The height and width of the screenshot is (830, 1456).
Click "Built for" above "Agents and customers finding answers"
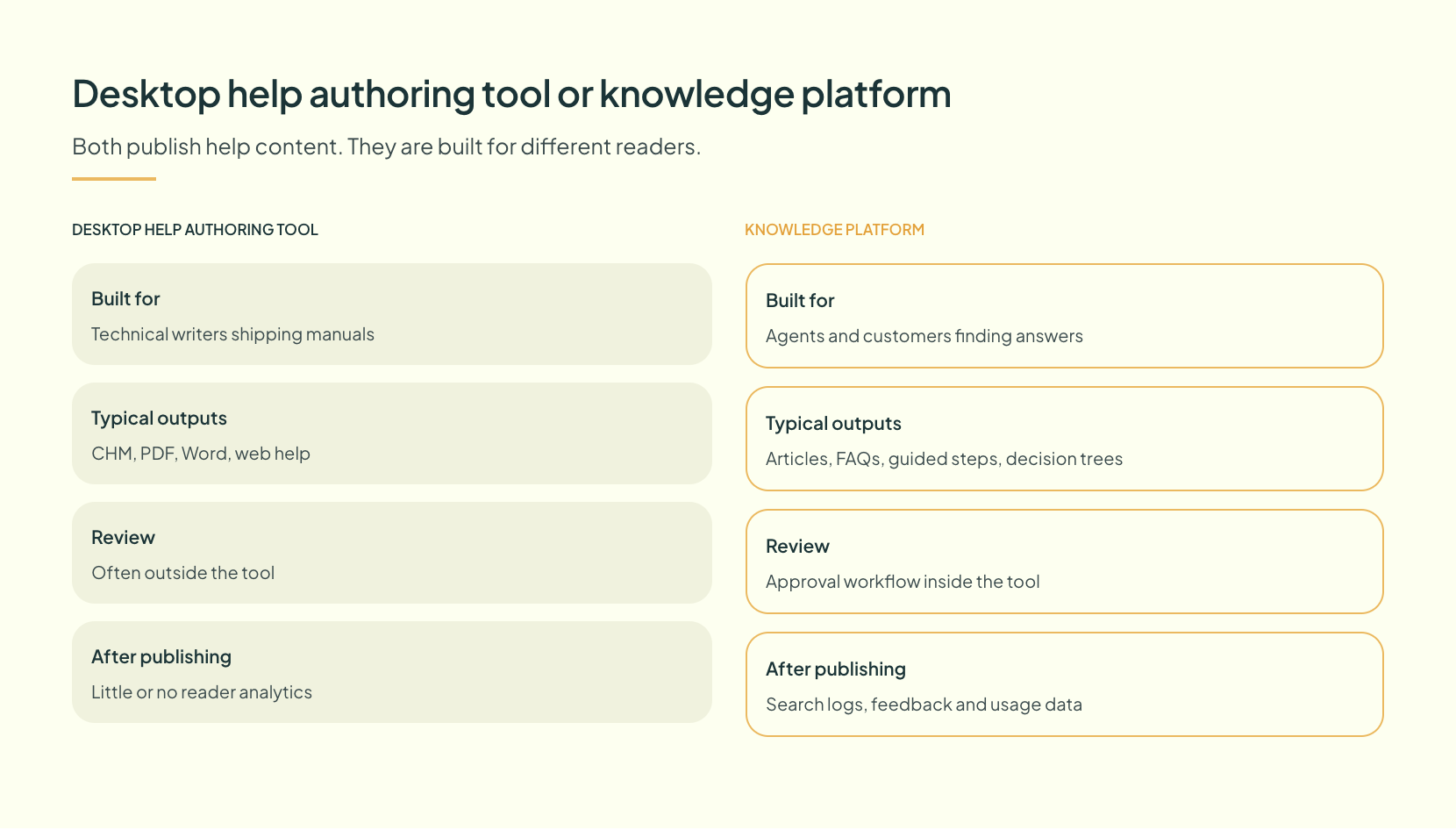[800, 301]
